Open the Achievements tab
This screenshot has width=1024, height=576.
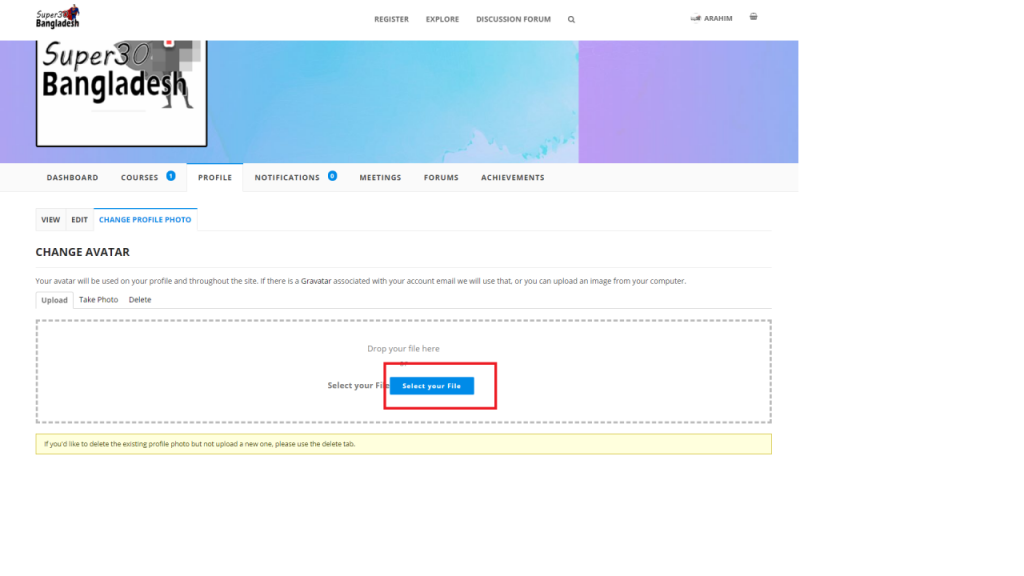tap(513, 178)
